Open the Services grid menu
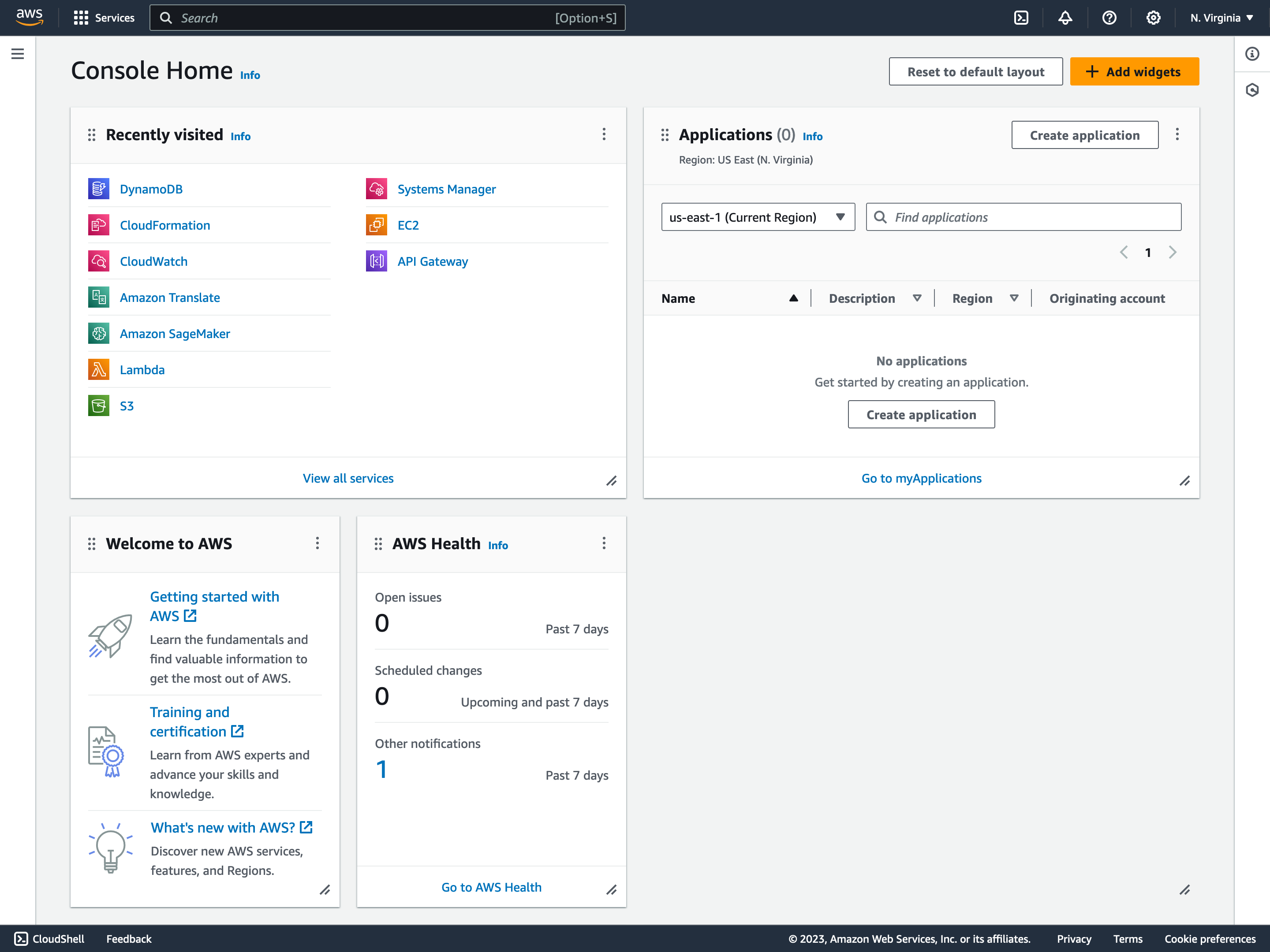Image resolution: width=1270 pixels, height=952 pixels. click(x=104, y=18)
